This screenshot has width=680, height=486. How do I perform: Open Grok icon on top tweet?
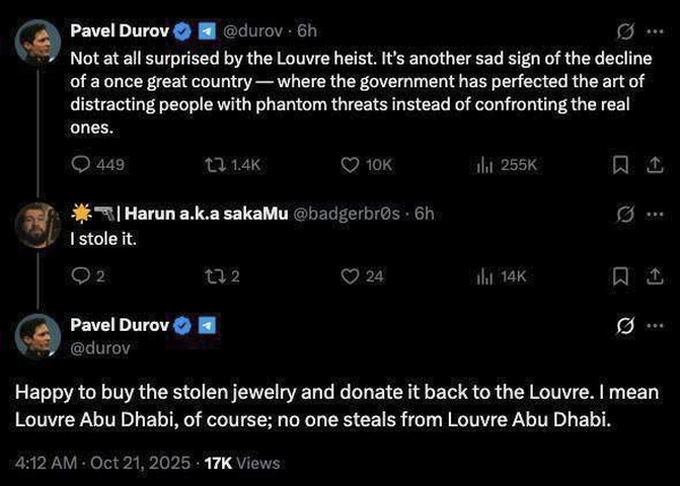click(x=626, y=30)
